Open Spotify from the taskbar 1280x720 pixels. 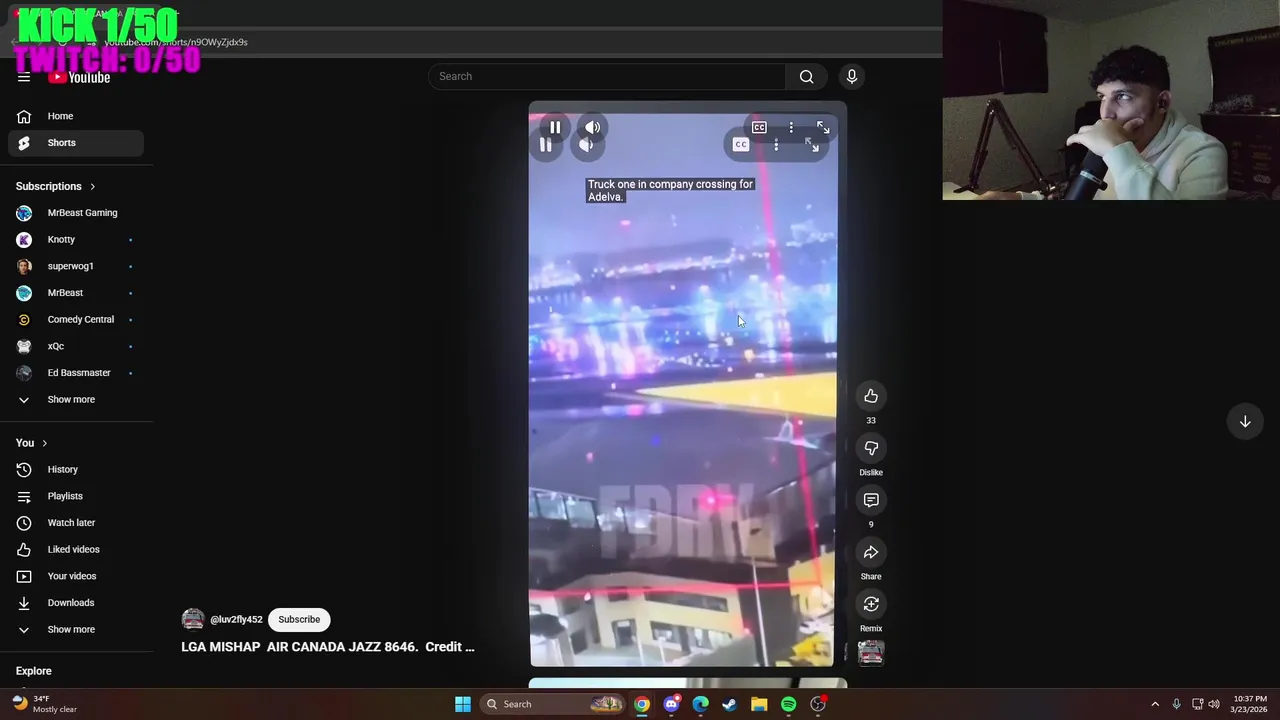(x=789, y=704)
